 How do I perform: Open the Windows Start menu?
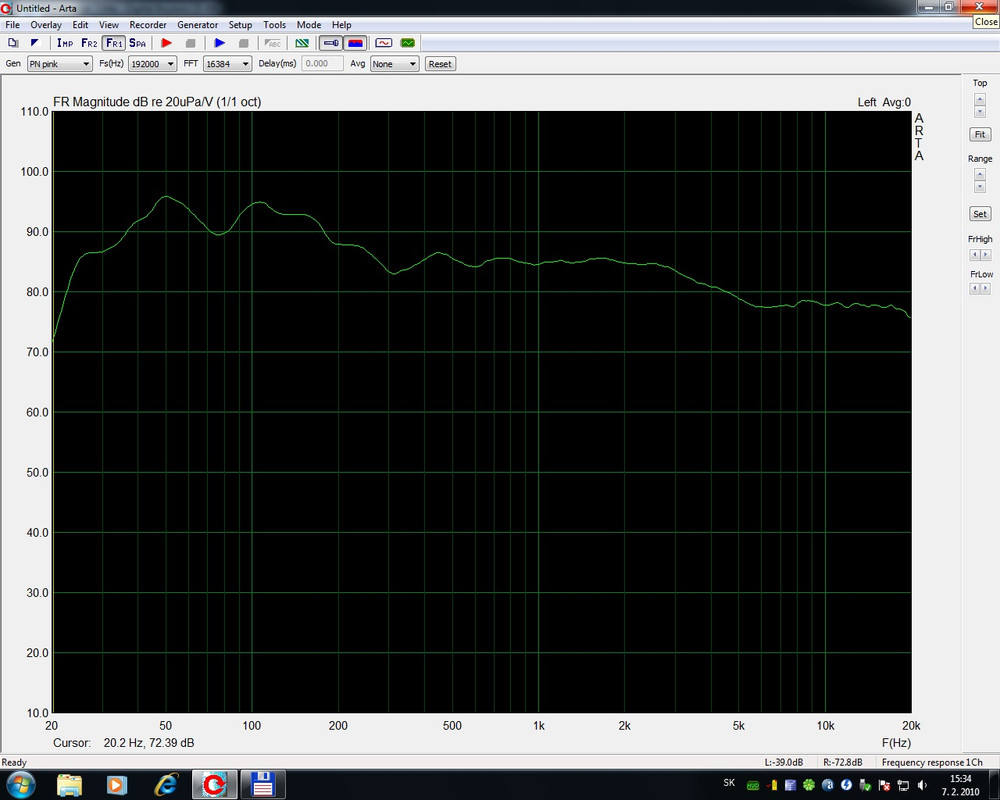20,784
